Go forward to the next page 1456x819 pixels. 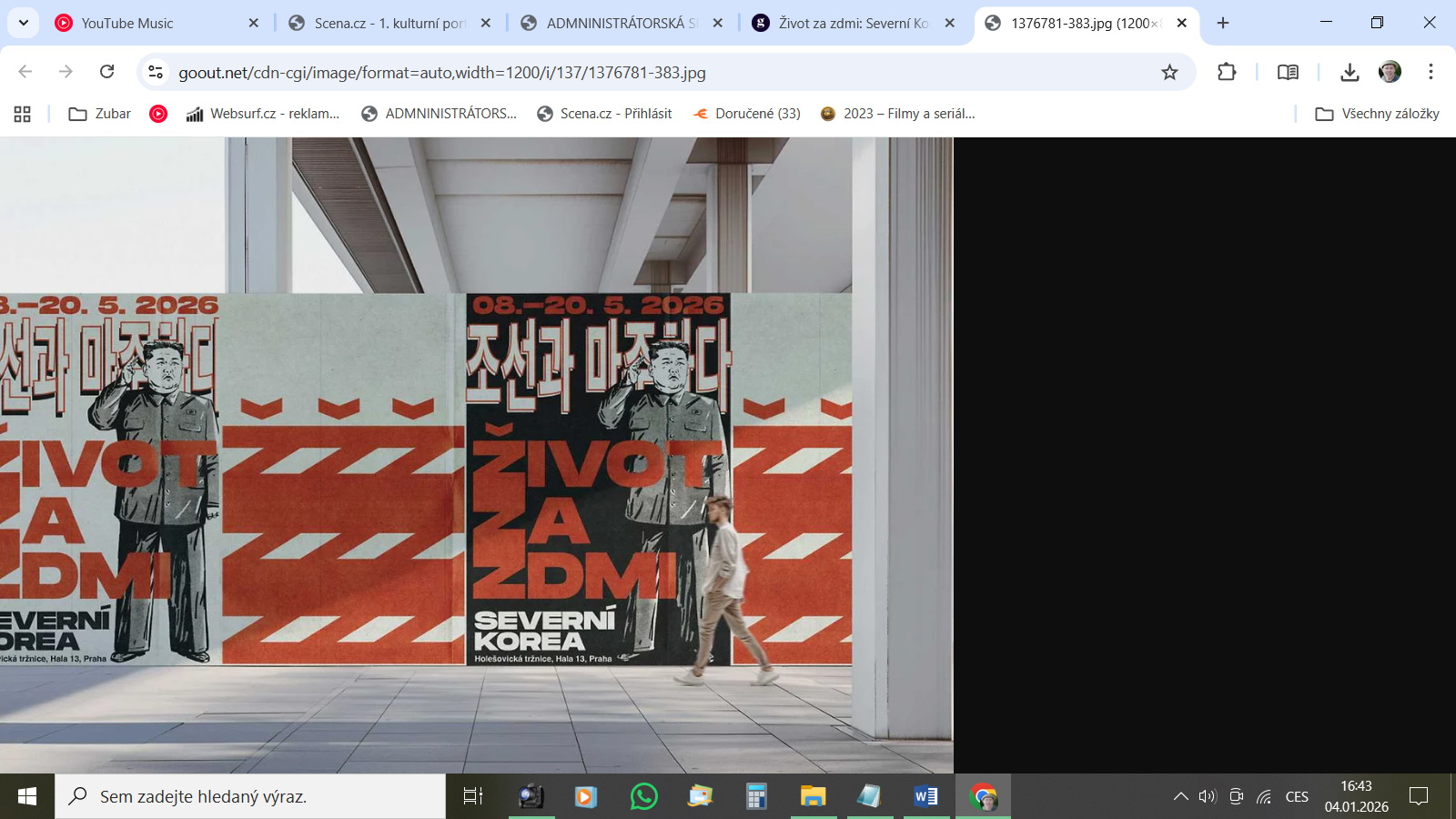(x=65, y=71)
